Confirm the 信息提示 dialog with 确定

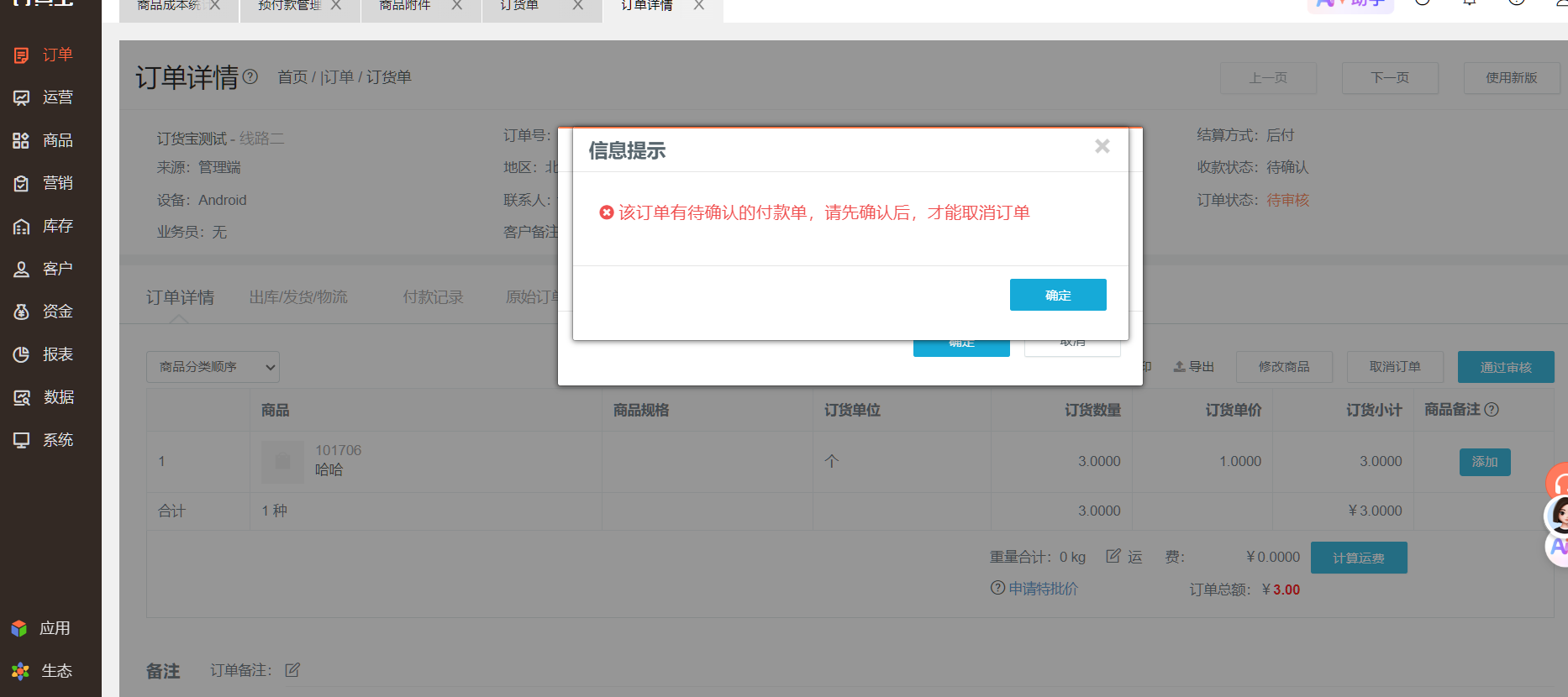pos(1058,295)
